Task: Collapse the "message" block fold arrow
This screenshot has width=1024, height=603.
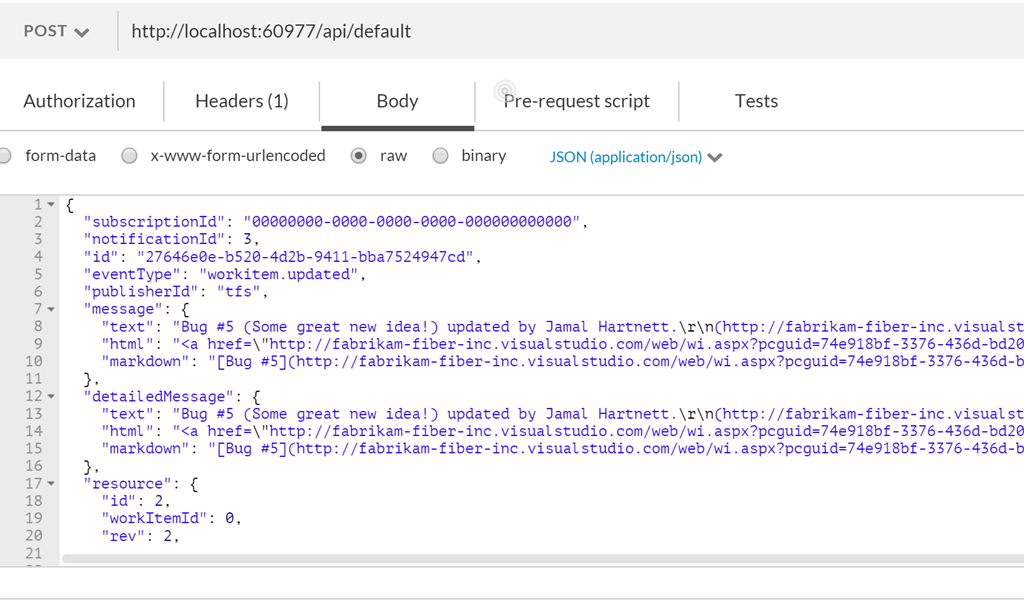Action: [51, 310]
